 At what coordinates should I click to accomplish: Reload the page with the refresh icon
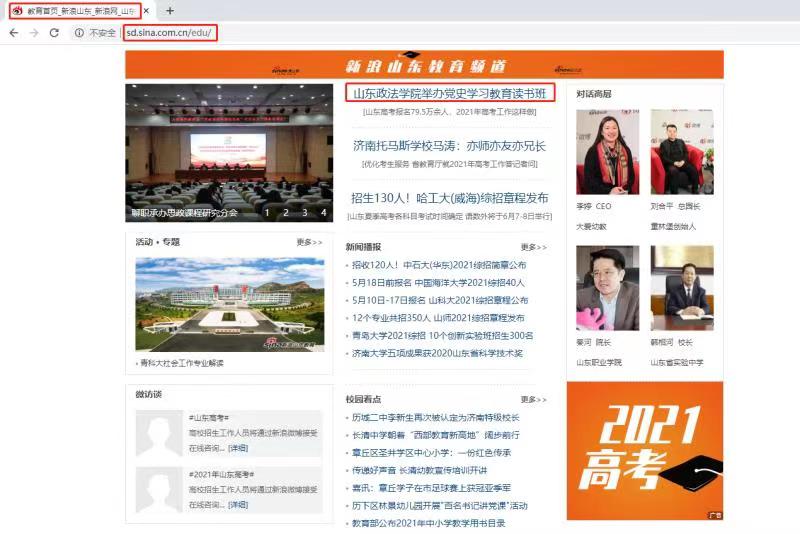coord(54,33)
